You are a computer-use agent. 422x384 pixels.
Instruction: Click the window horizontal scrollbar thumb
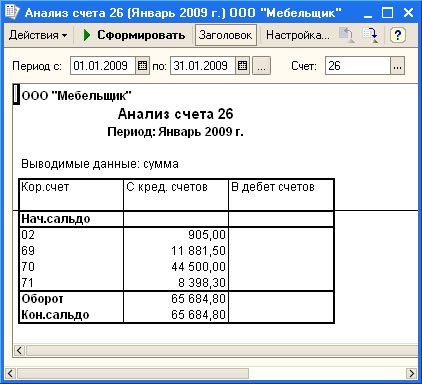point(133,373)
